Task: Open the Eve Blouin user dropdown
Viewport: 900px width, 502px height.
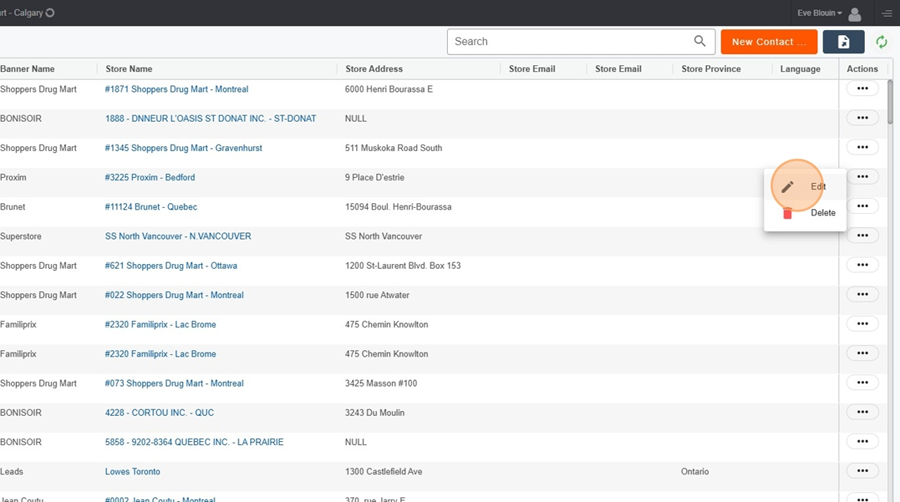Action: click(x=819, y=13)
